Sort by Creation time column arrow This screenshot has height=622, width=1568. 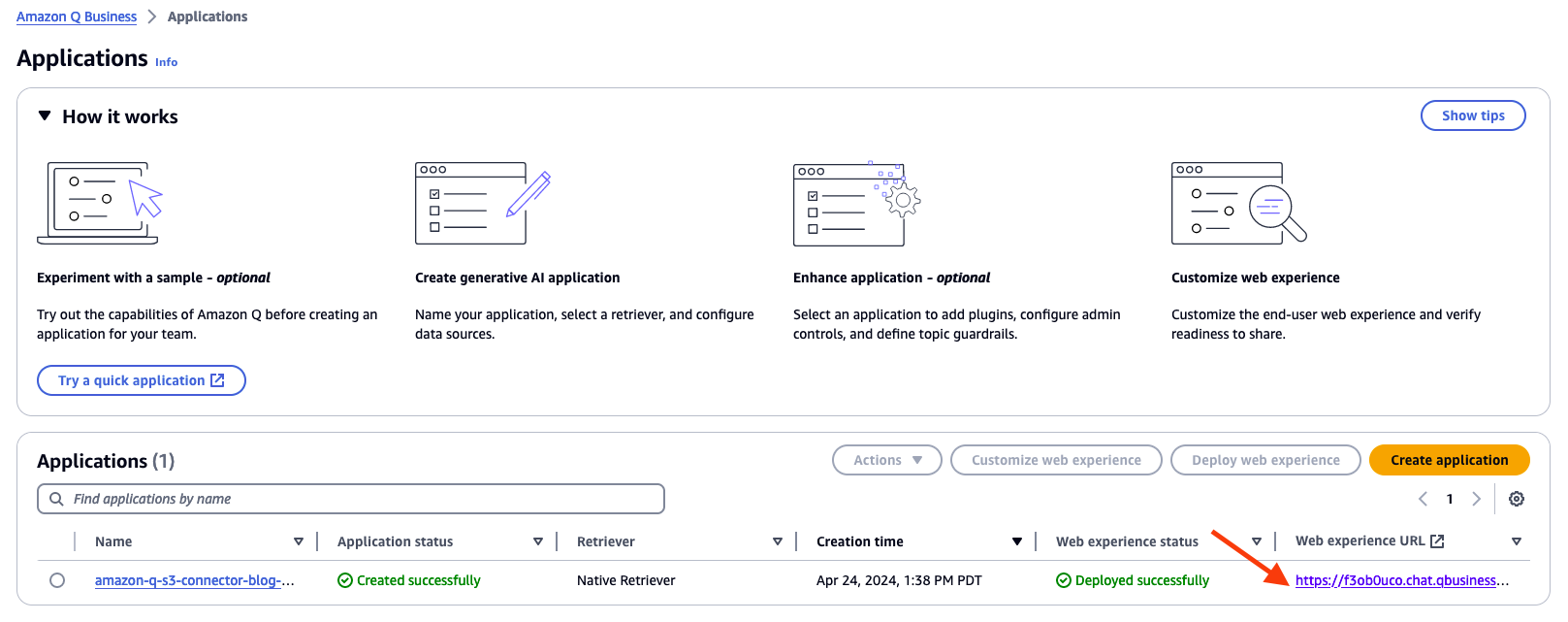click(x=1017, y=541)
